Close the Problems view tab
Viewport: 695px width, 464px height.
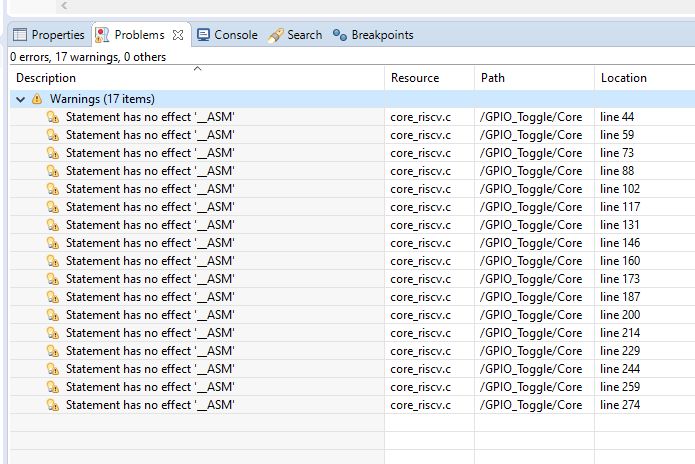point(178,35)
